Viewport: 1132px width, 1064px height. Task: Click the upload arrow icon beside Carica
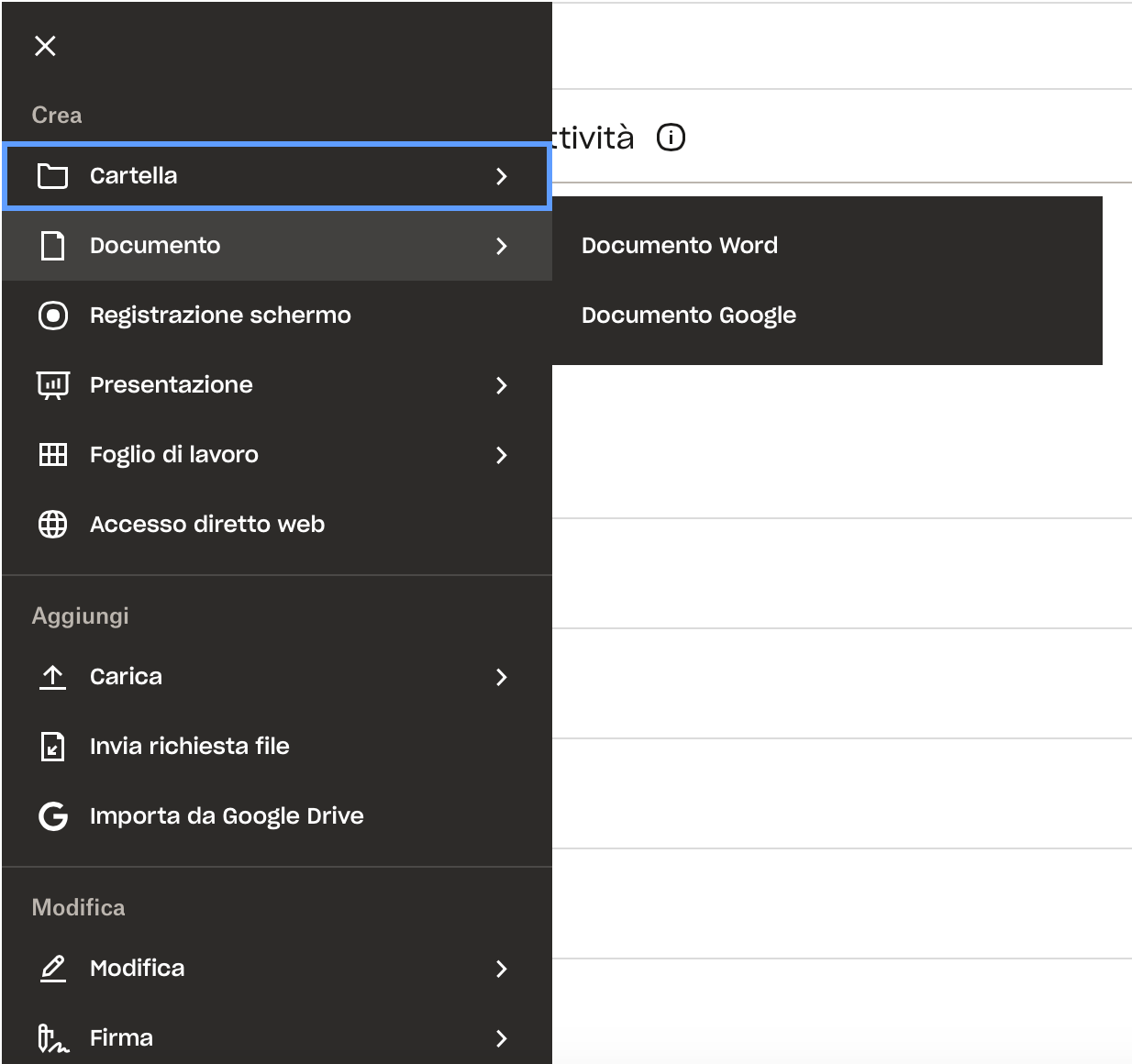click(x=52, y=677)
